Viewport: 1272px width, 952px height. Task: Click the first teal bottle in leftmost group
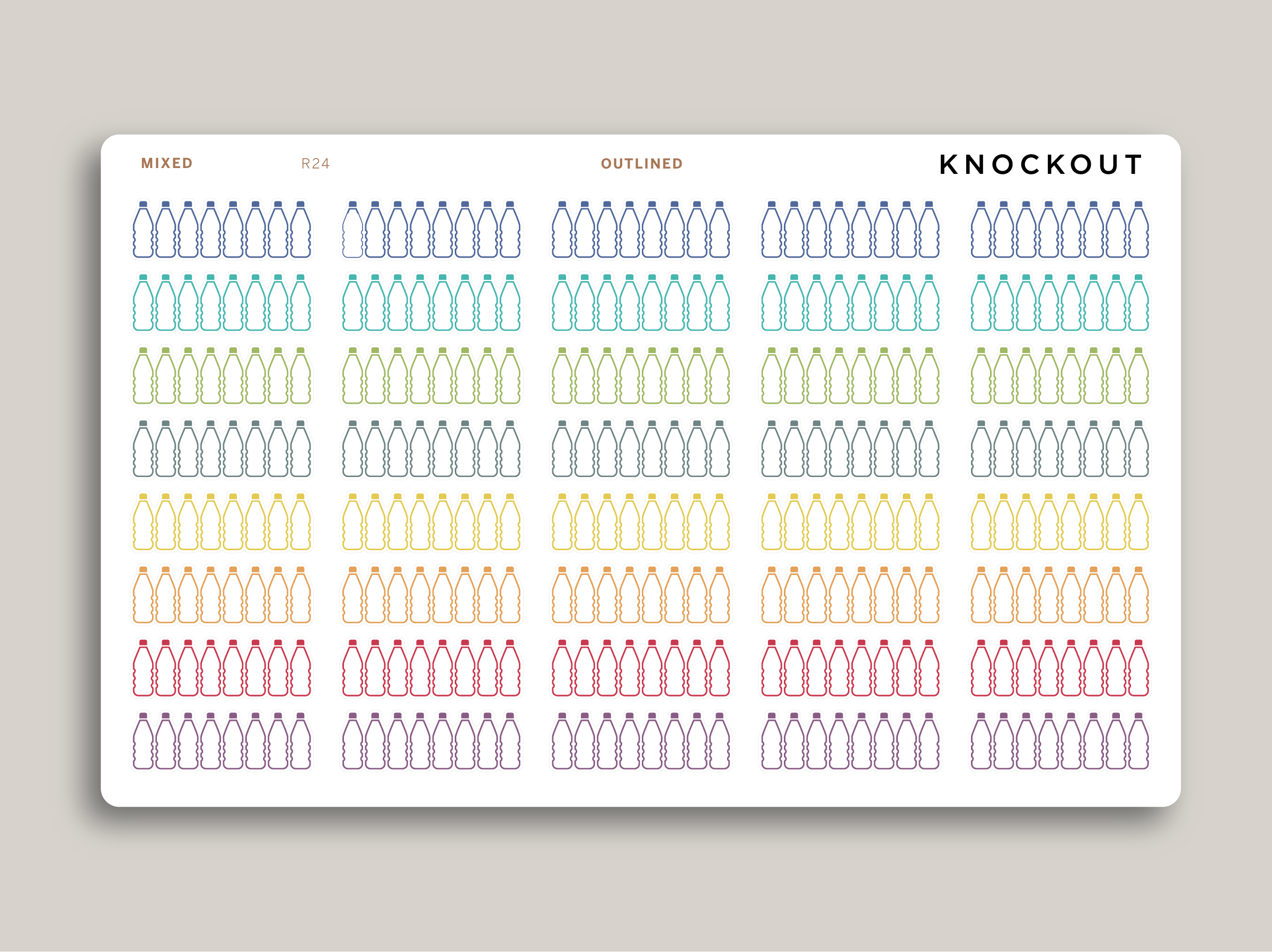(143, 303)
